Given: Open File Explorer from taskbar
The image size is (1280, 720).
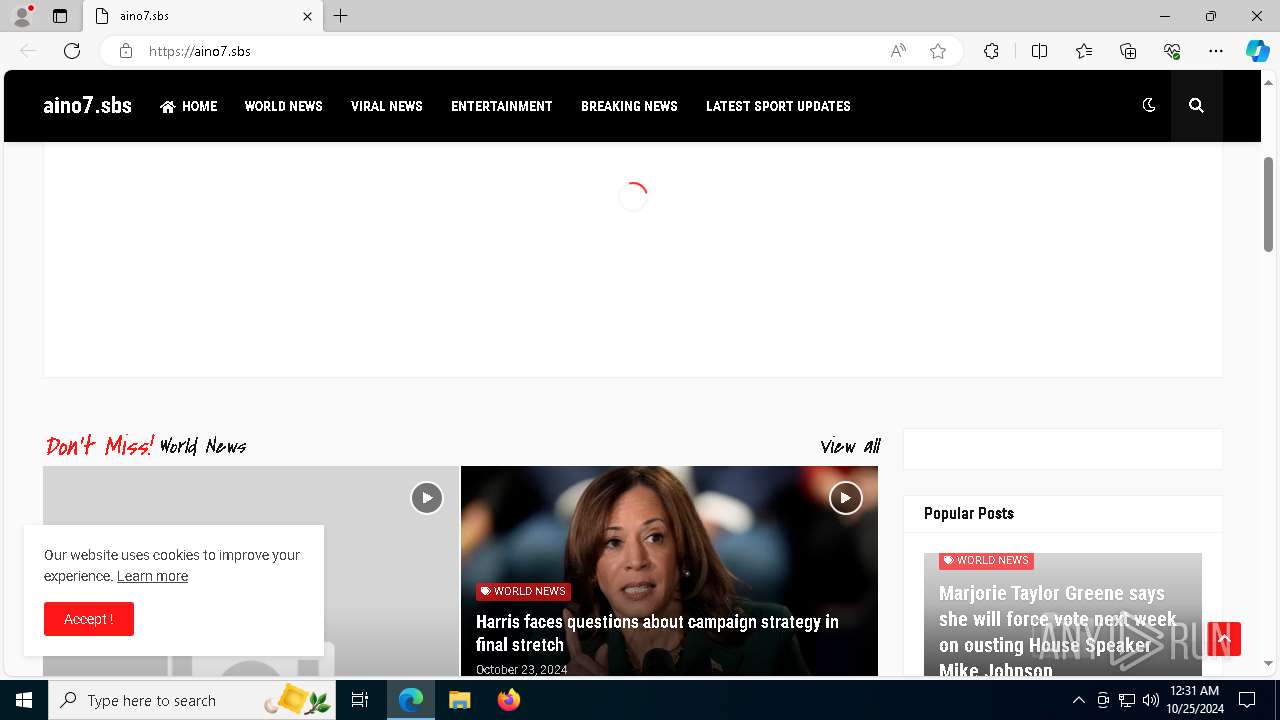Looking at the screenshot, I should (459, 700).
